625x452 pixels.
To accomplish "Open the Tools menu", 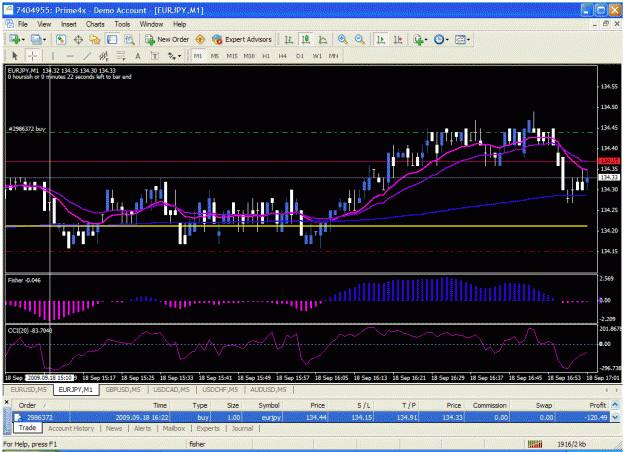I will coord(122,24).
